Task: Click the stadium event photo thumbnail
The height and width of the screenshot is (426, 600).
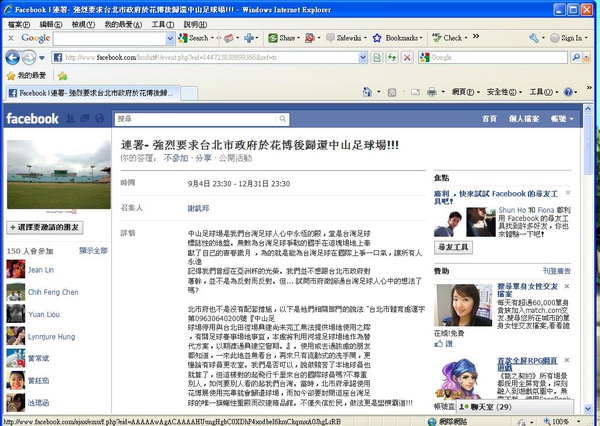Action: pyautogui.click(x=59, y=174)
